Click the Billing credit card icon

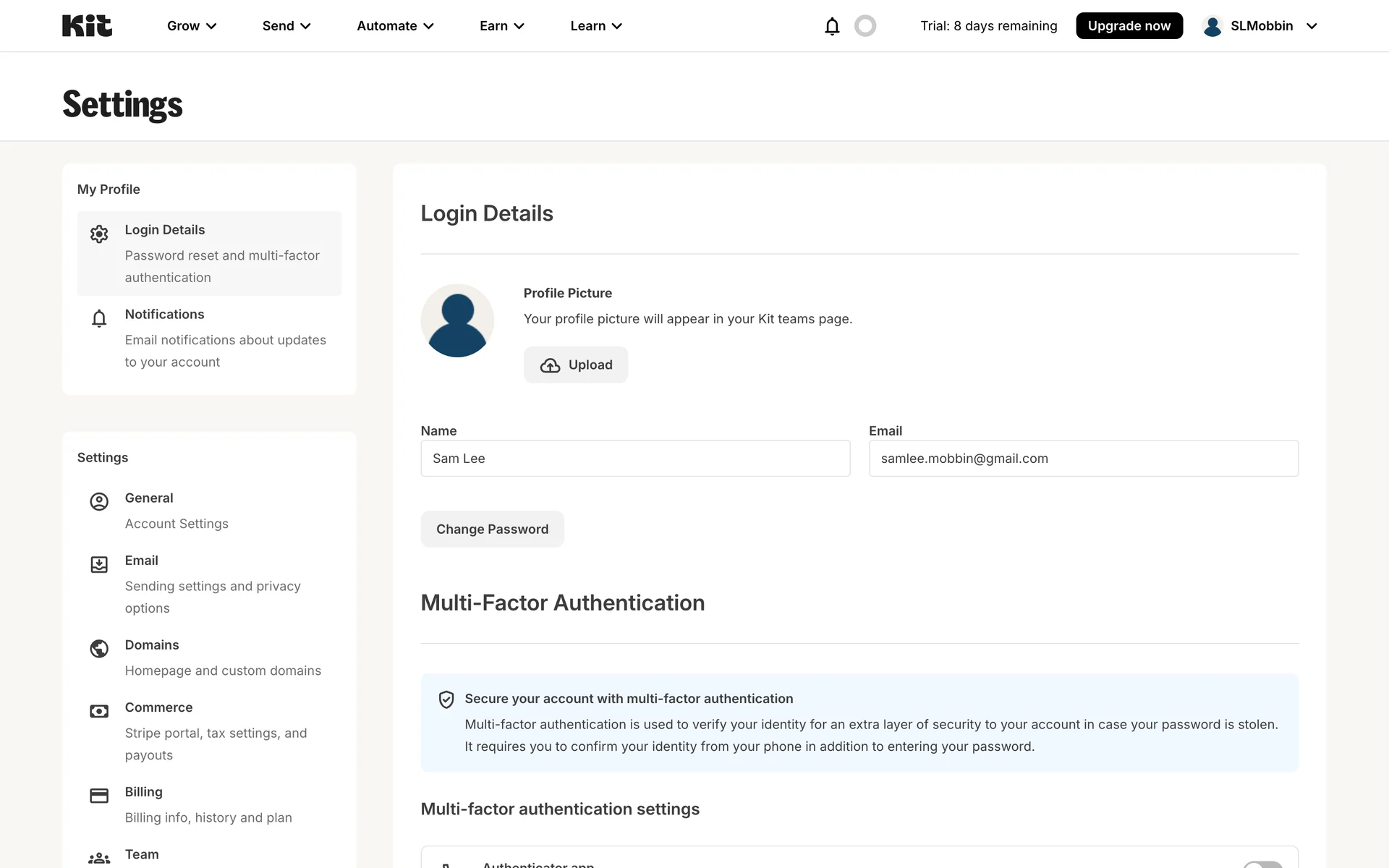point(99,796)
